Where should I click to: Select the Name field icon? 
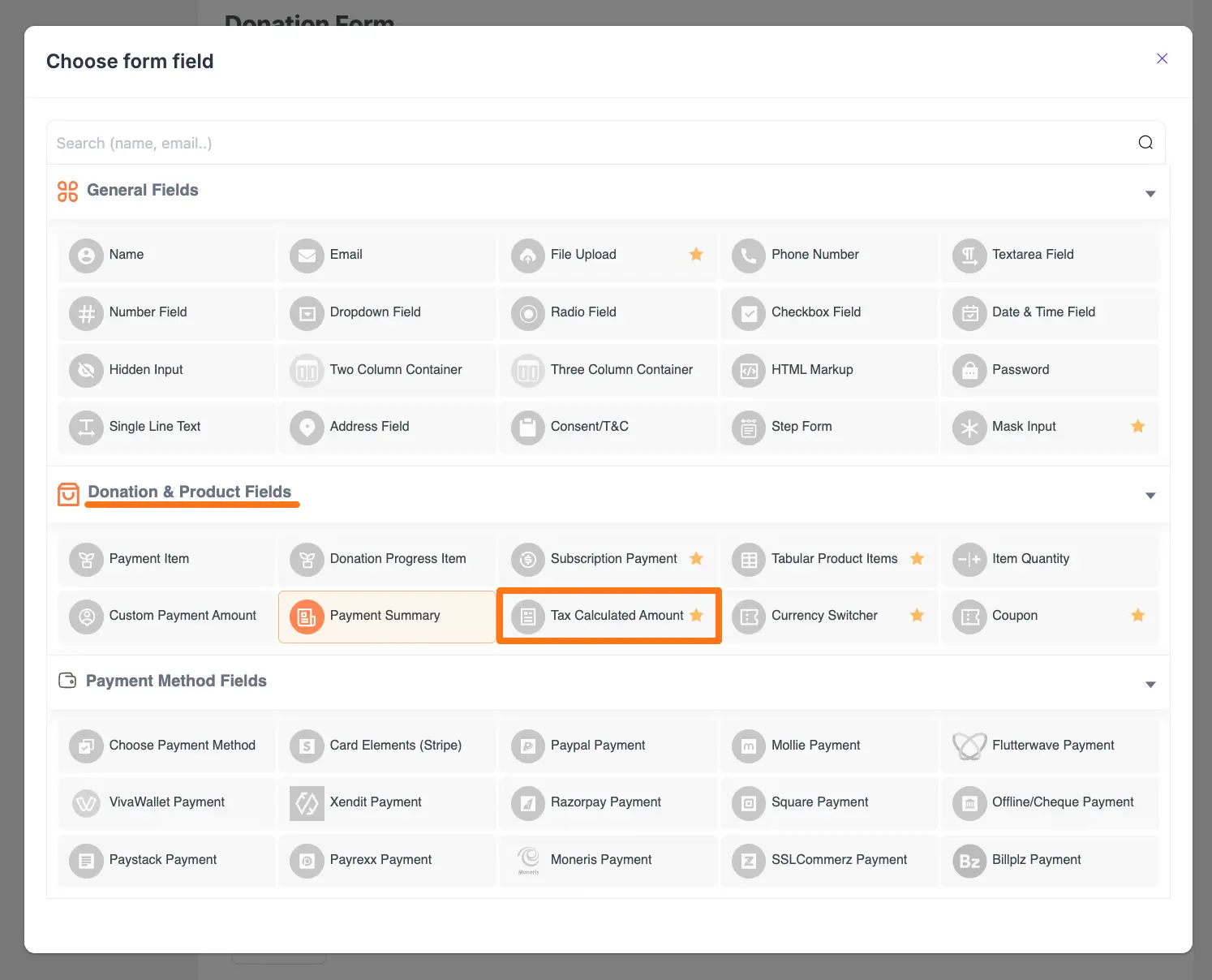[x=87, y=255]
